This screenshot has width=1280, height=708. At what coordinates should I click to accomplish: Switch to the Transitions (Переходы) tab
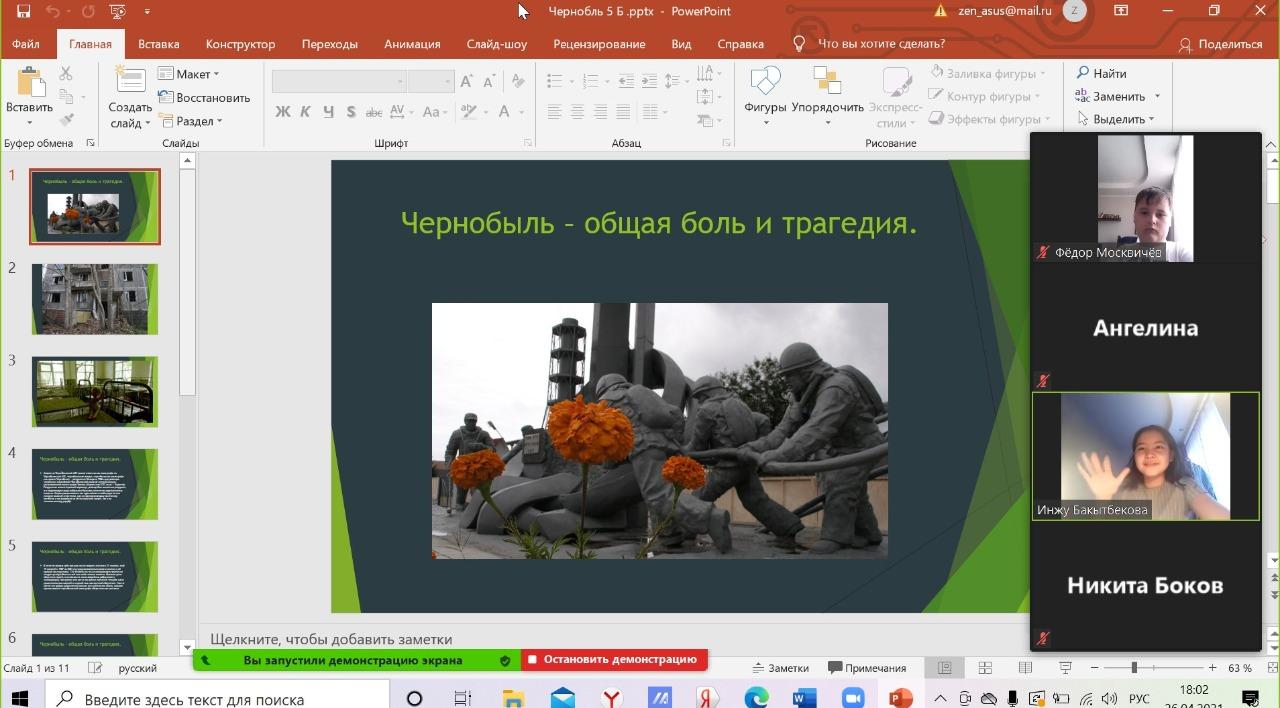coord(330,44)
